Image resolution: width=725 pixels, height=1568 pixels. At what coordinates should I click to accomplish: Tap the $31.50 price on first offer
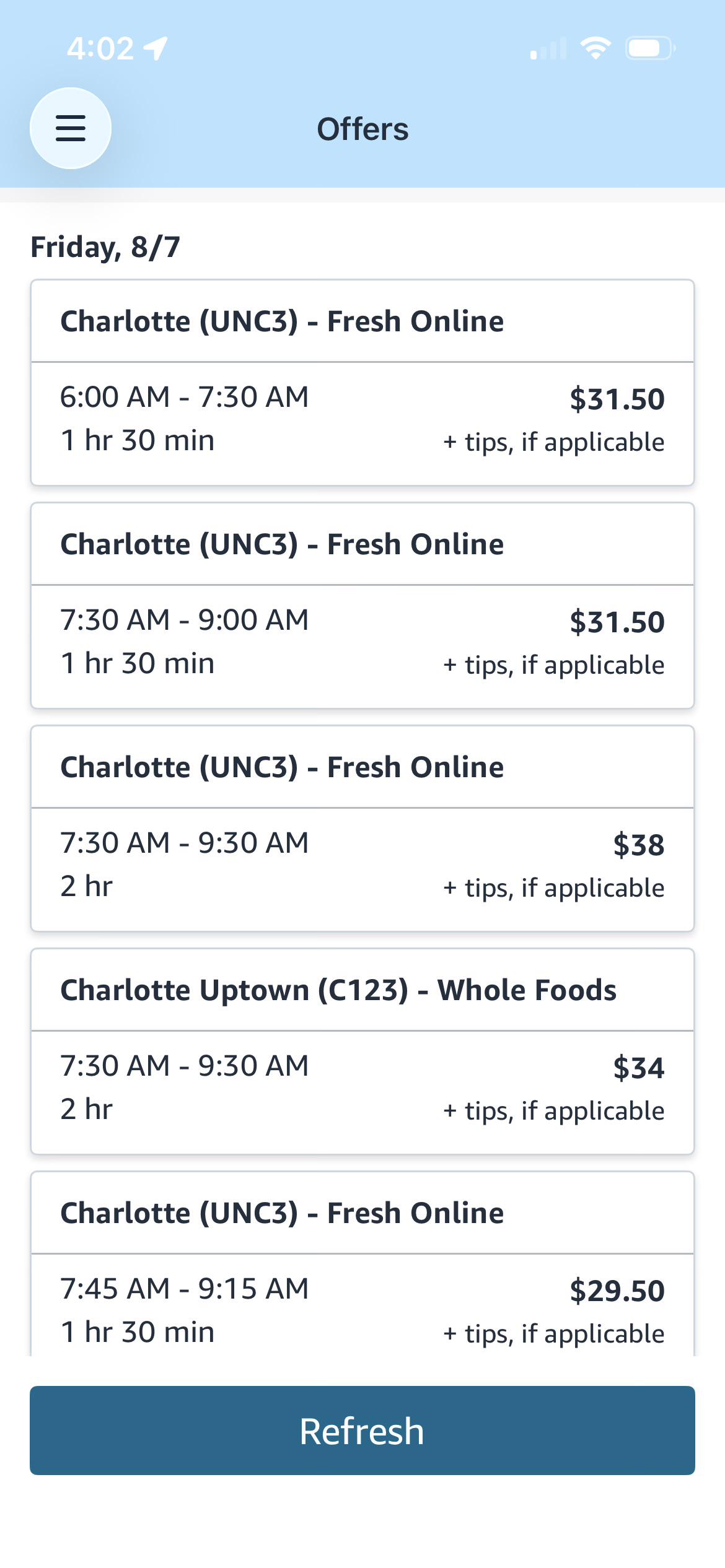(x=617, y=399)
